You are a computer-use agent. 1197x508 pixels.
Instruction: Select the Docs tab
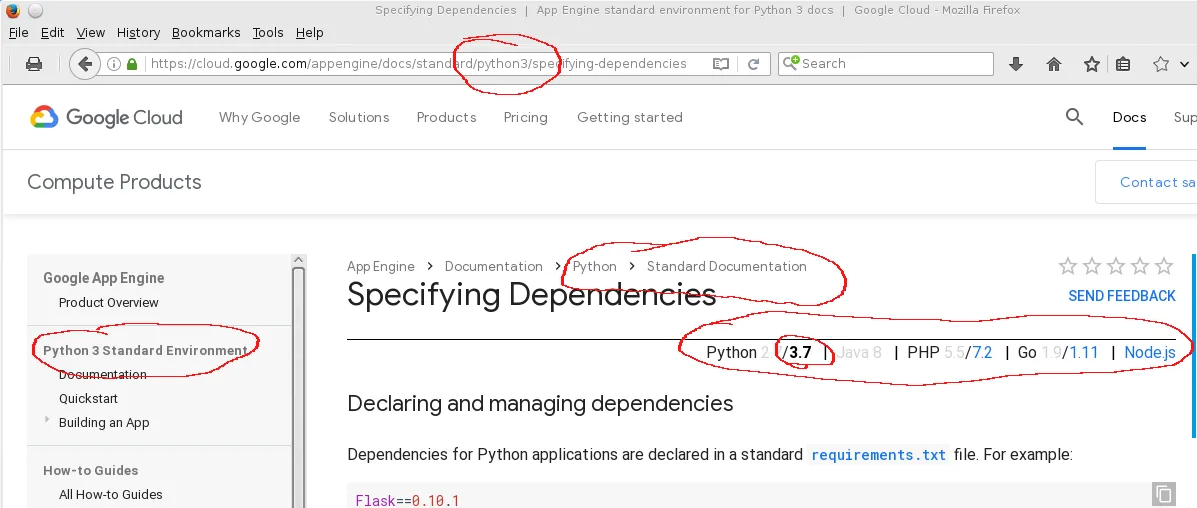pyautogui.click(x=1129, y=117)
